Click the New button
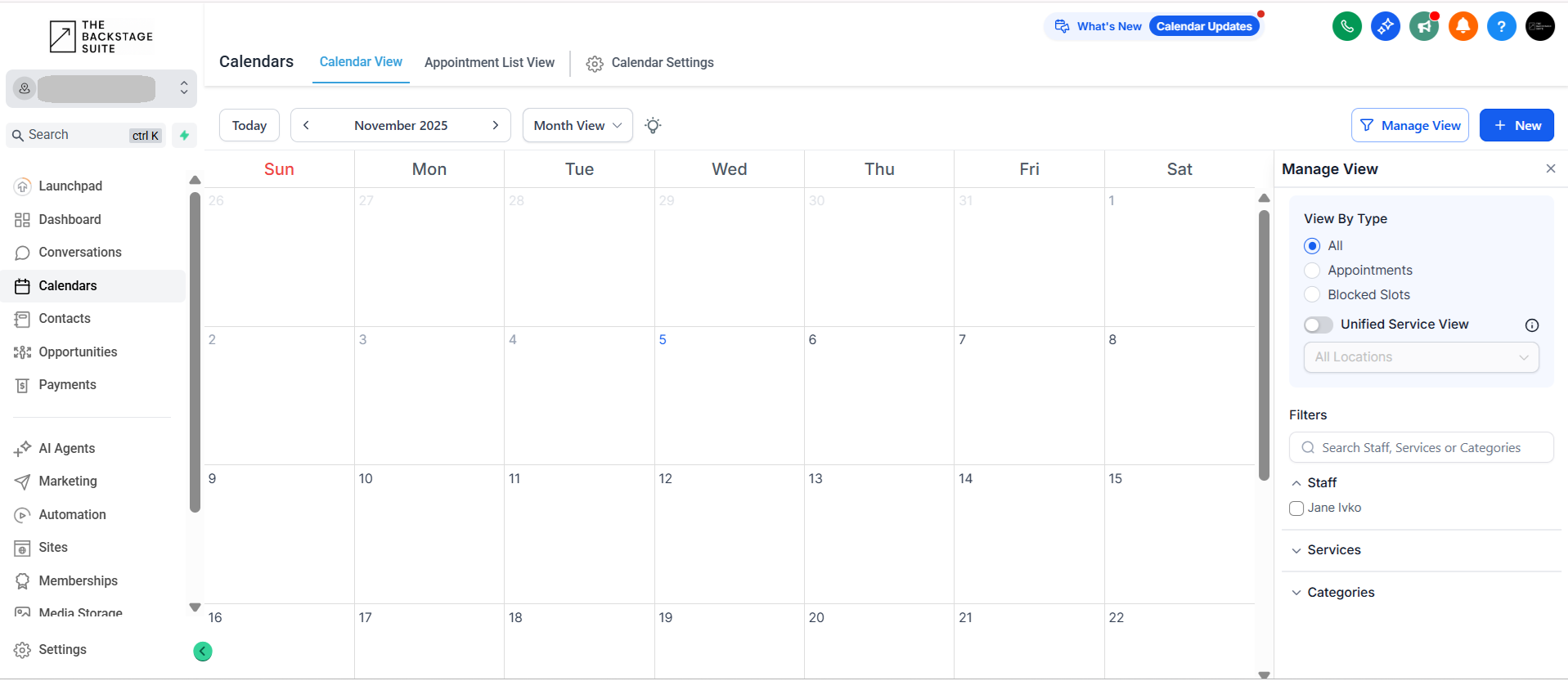Screen dimensions: 1568x681 pos(1516,125)
